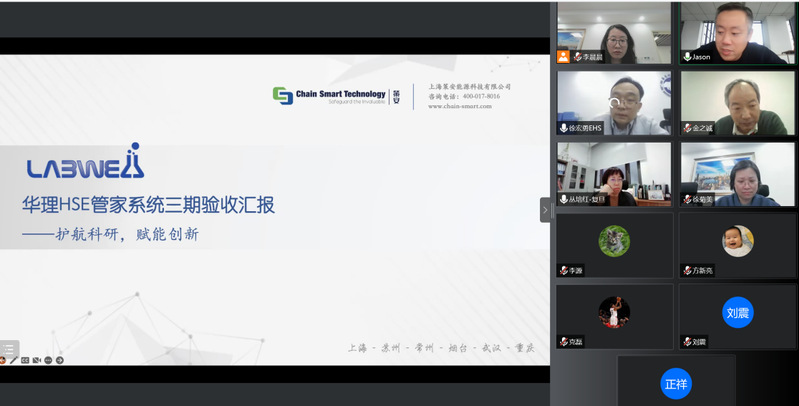The image size is (799, 406).
Task: Click the city list 上海-苏州-常州 footer text
Action: (x=441, y=348)
